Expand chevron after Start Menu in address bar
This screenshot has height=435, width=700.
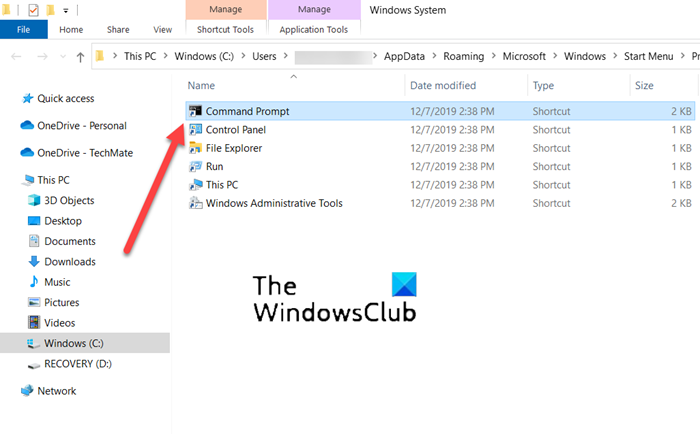[683, 56]
